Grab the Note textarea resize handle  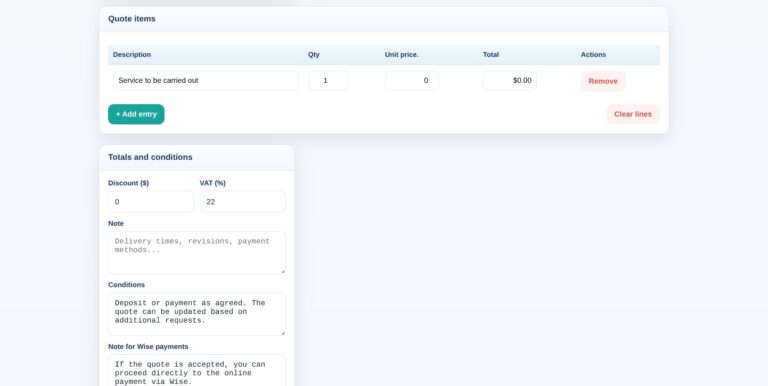[x=283, y=271]
